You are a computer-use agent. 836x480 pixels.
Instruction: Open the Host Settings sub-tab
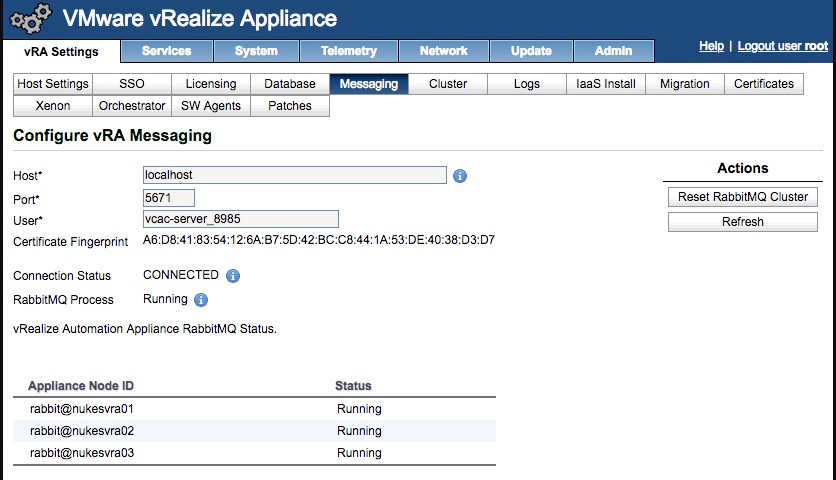point(53,84)
